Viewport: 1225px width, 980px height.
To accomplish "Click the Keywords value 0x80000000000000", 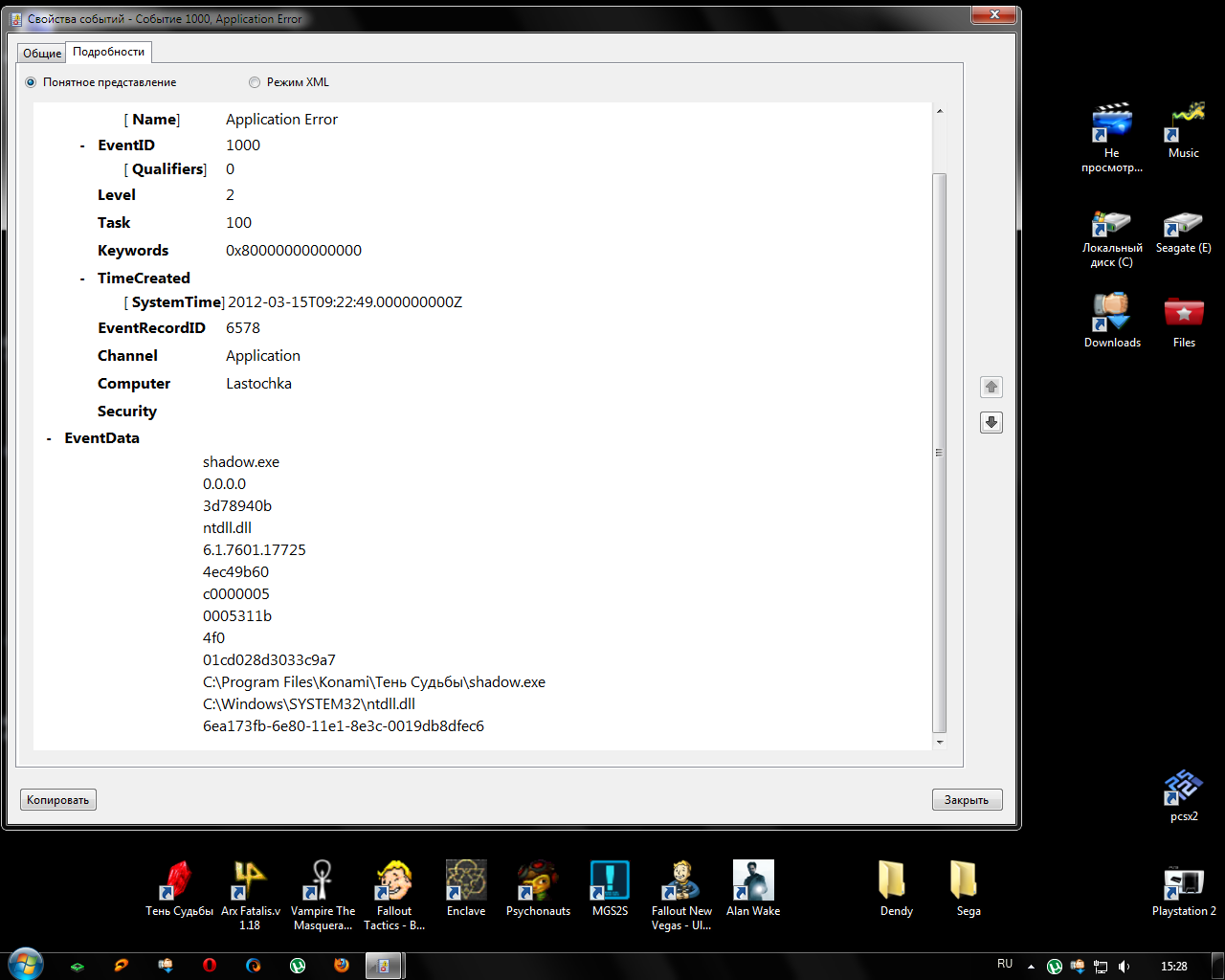I will (294, 251).
